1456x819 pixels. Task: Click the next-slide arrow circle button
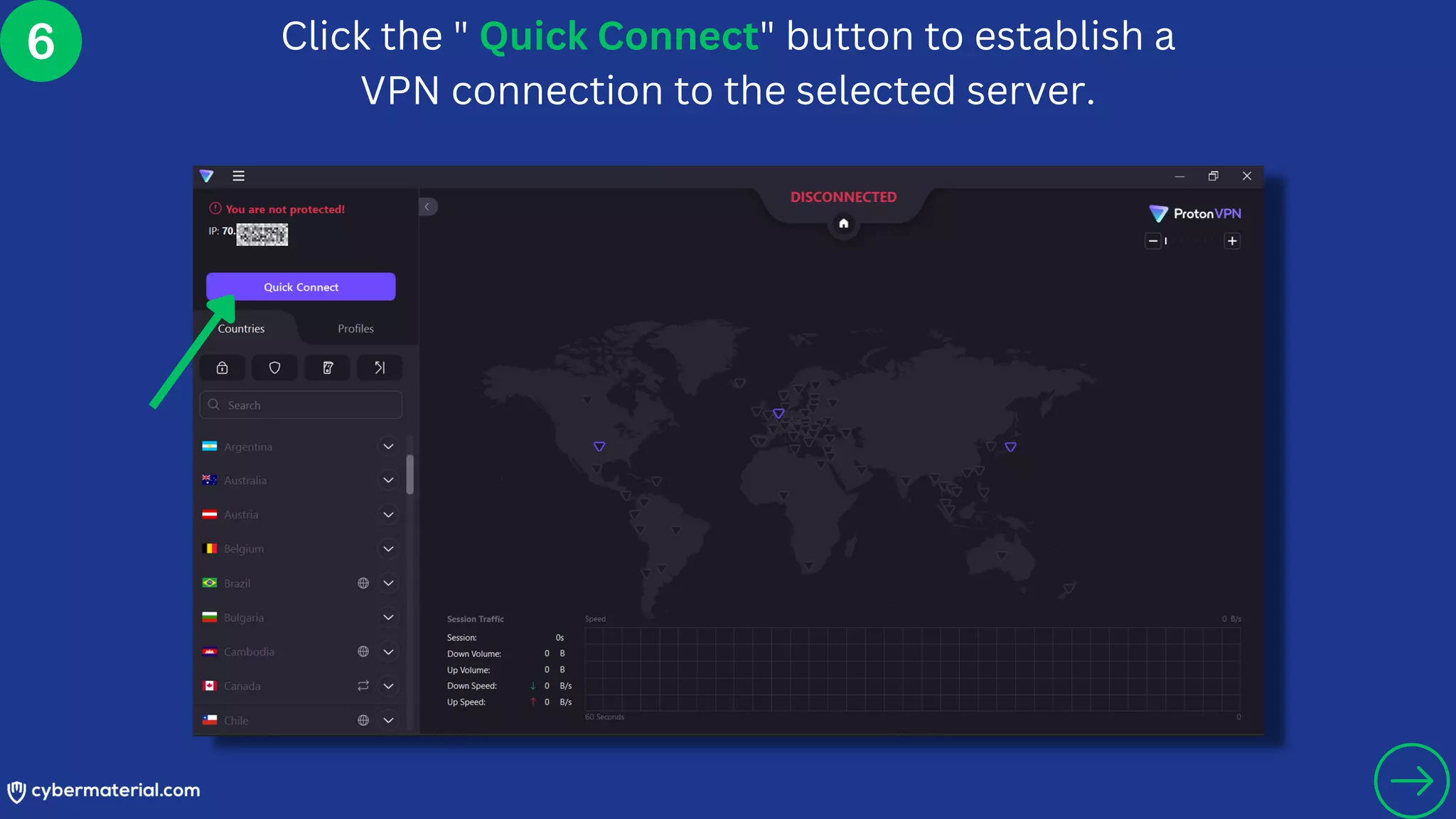(1411, 781)
